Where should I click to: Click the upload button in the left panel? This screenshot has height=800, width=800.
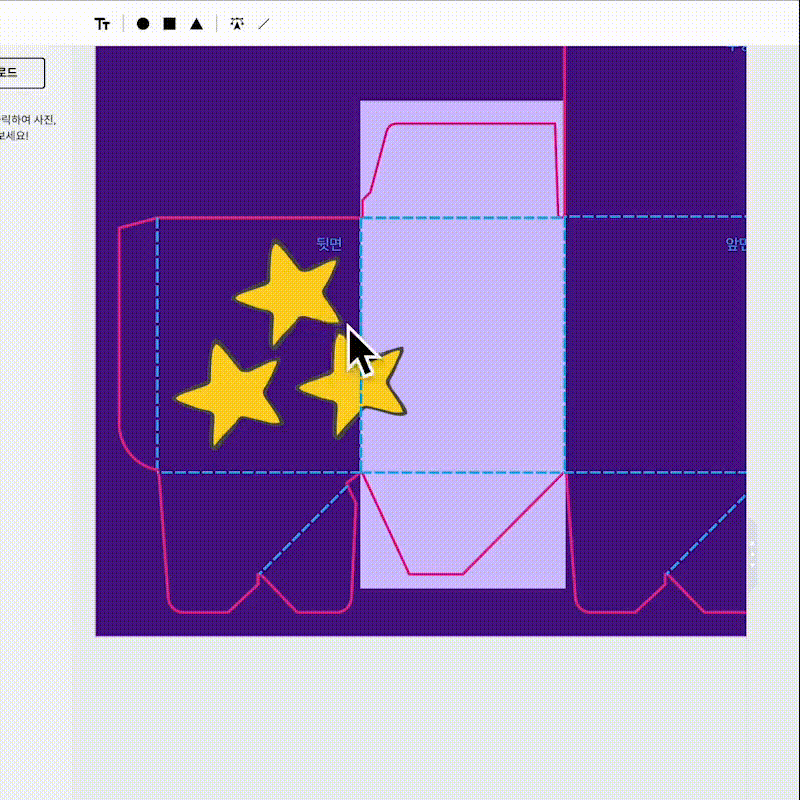click(20, 73)
